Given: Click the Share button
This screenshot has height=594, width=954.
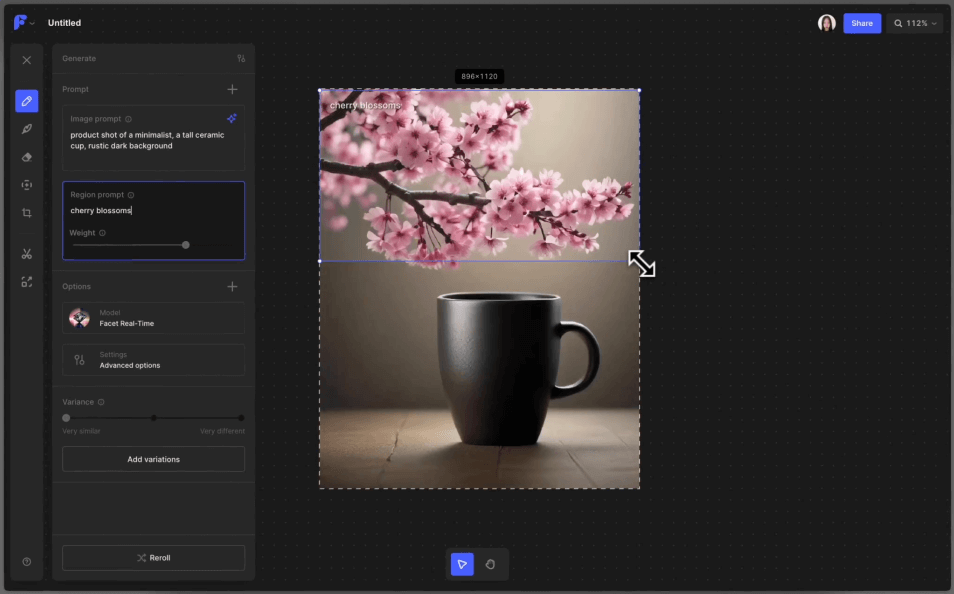Looking at the screenshot, I should [x=861, y=23].
